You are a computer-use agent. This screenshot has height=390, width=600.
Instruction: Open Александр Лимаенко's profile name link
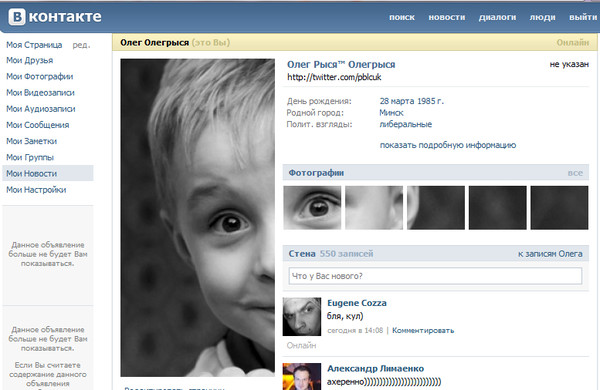(375, 369)
